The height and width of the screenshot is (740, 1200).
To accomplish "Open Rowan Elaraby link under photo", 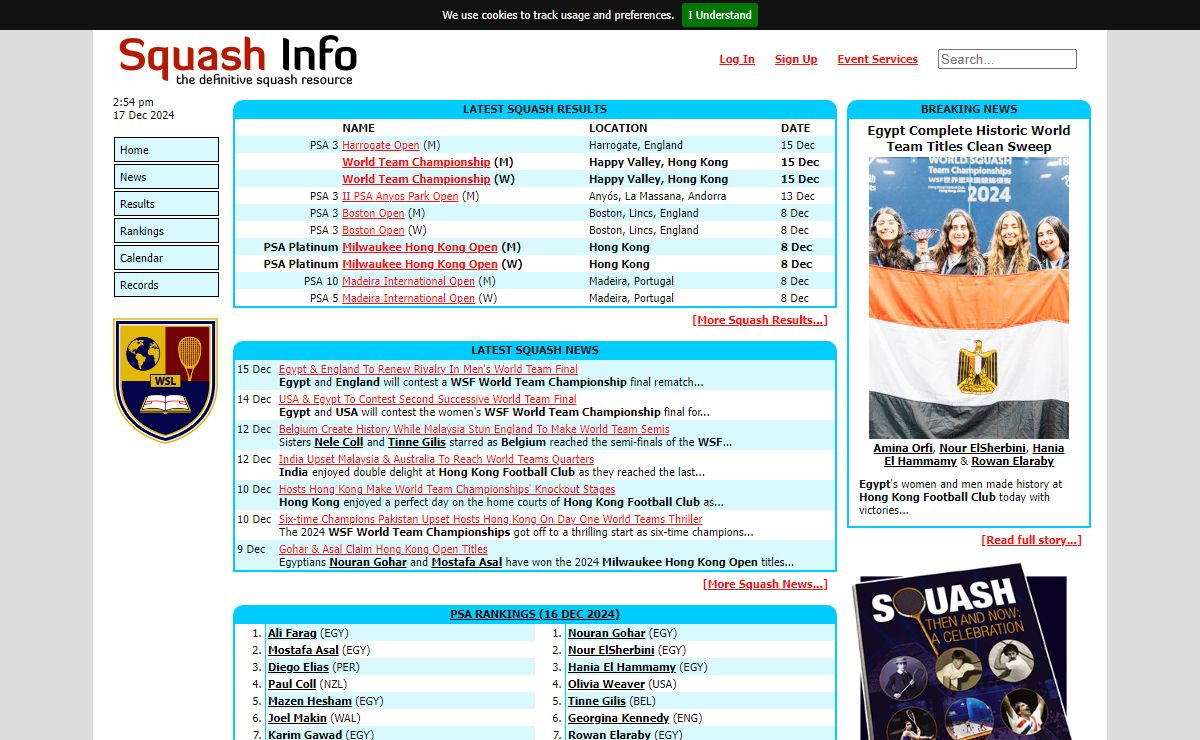I will [x=1013, y=461].
